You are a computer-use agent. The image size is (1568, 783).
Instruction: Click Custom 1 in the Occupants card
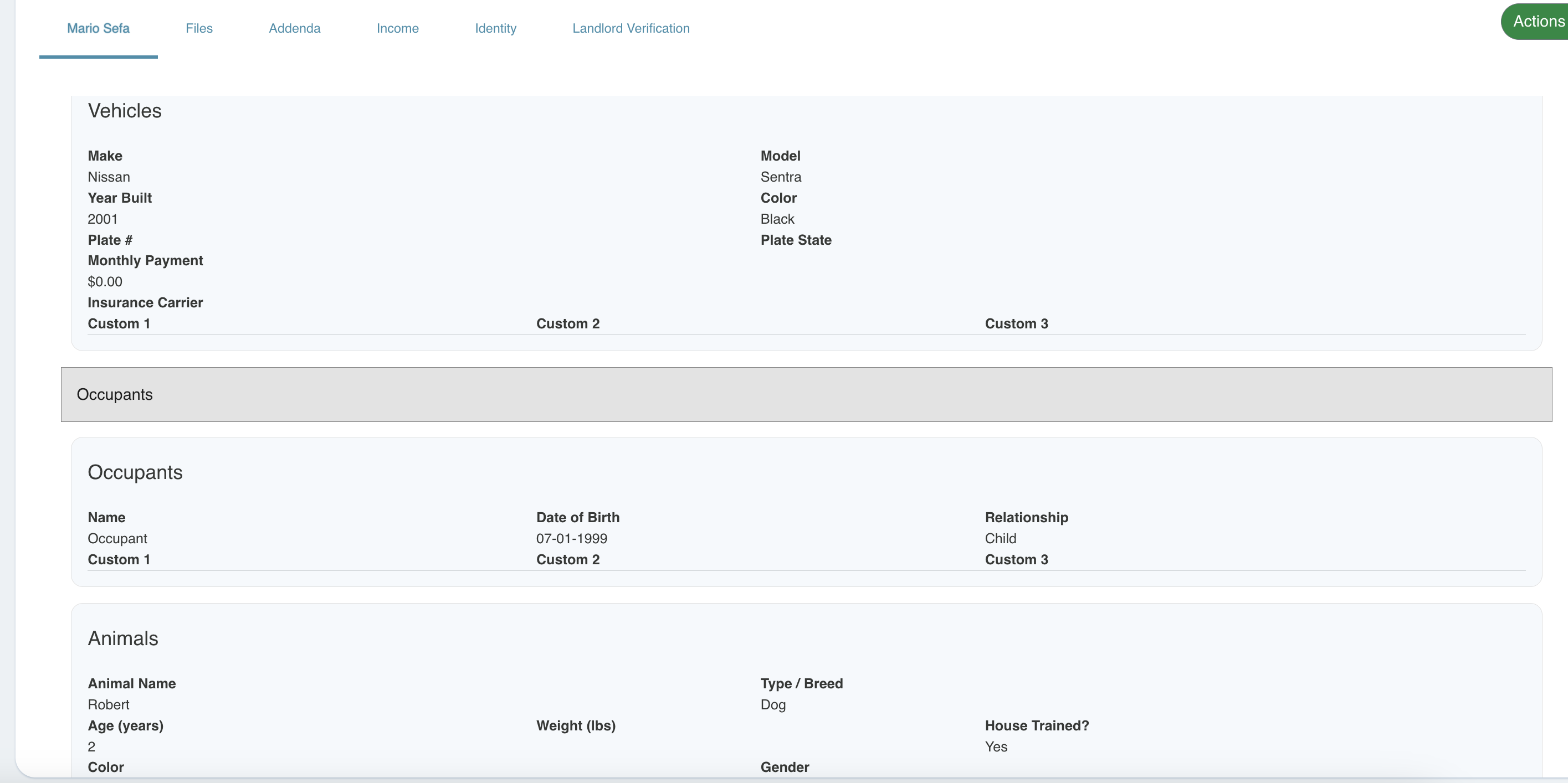coord(119,560)
